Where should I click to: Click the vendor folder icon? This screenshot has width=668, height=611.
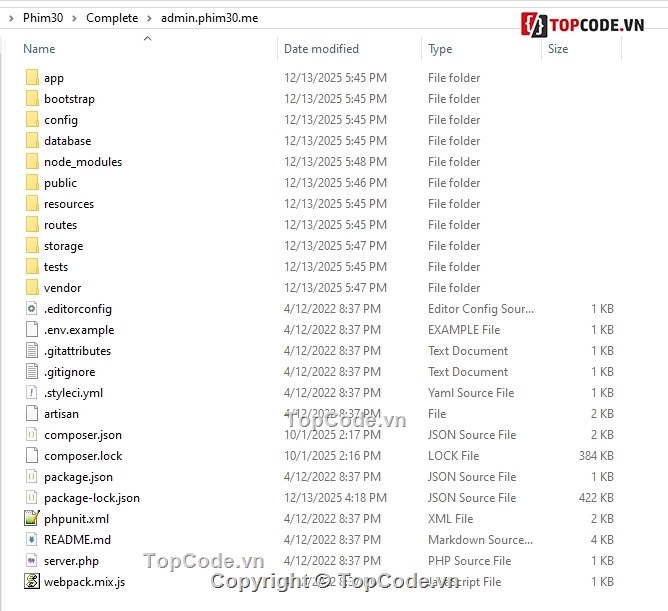pos(31,288)
